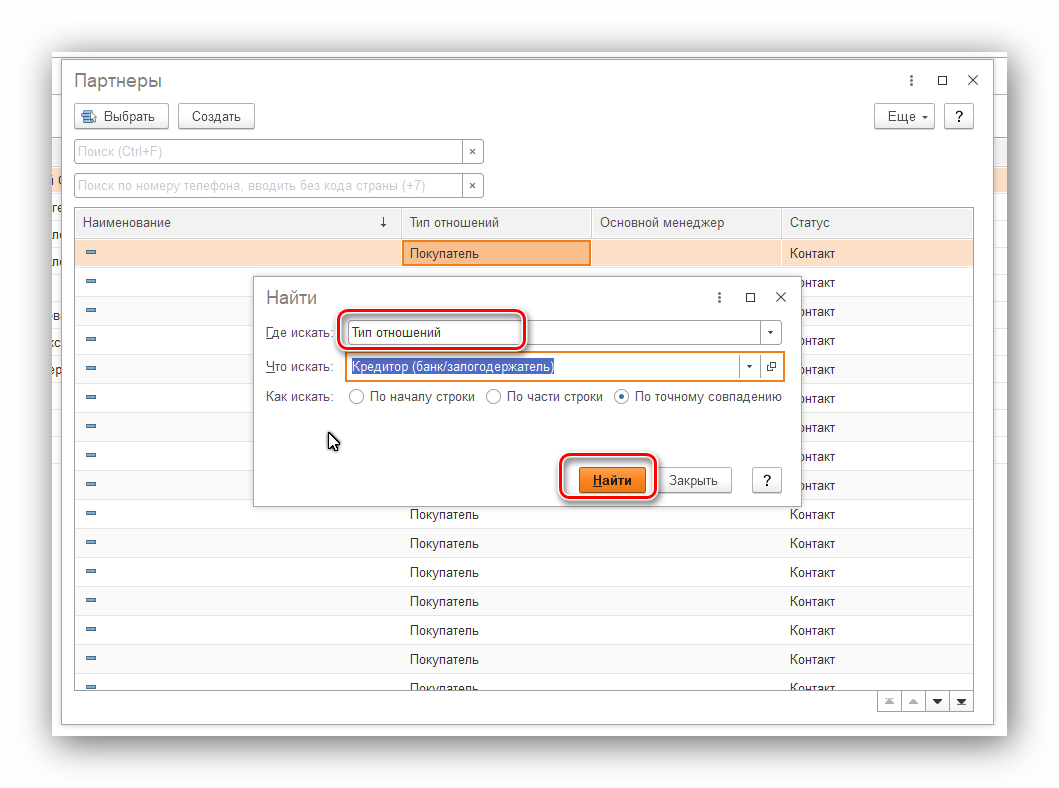Click the open-value icon beside Что искать
1059x788 pixels.
pyautogui.click(x=771, y=367)
